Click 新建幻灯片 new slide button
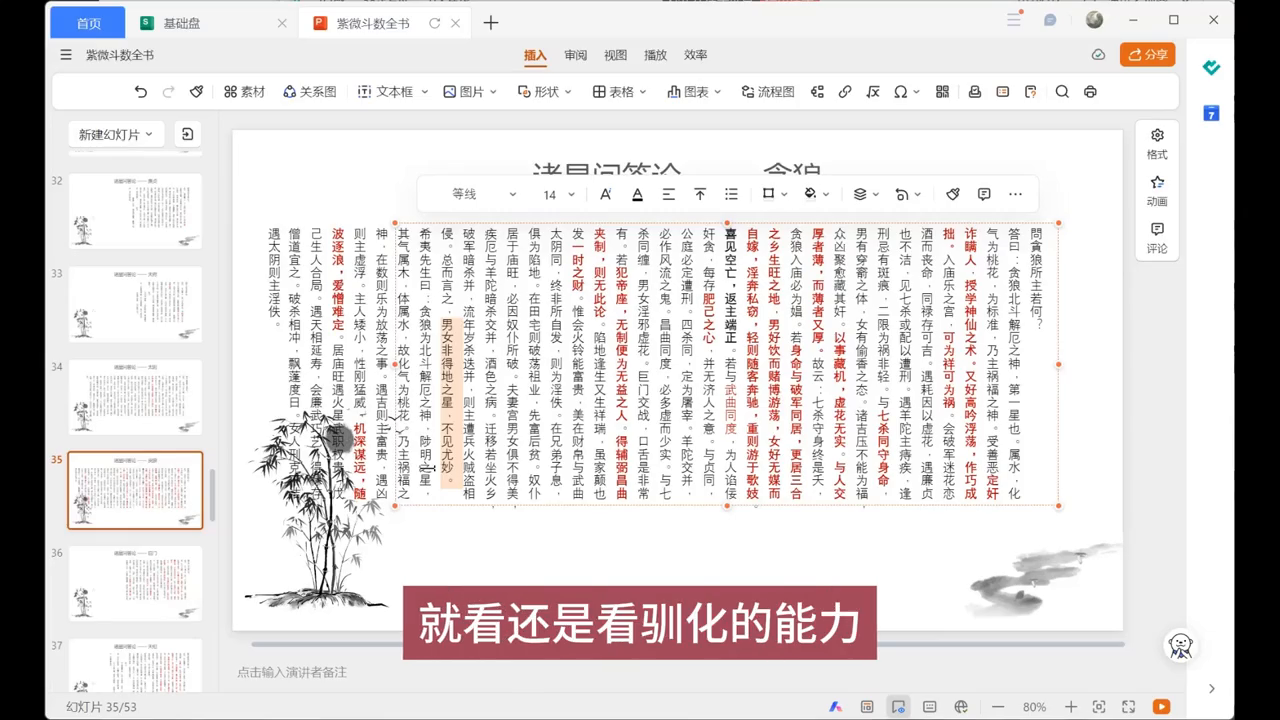Image resolution: width=1280 pixels, height=720 pixels. (x=116, y=134)
